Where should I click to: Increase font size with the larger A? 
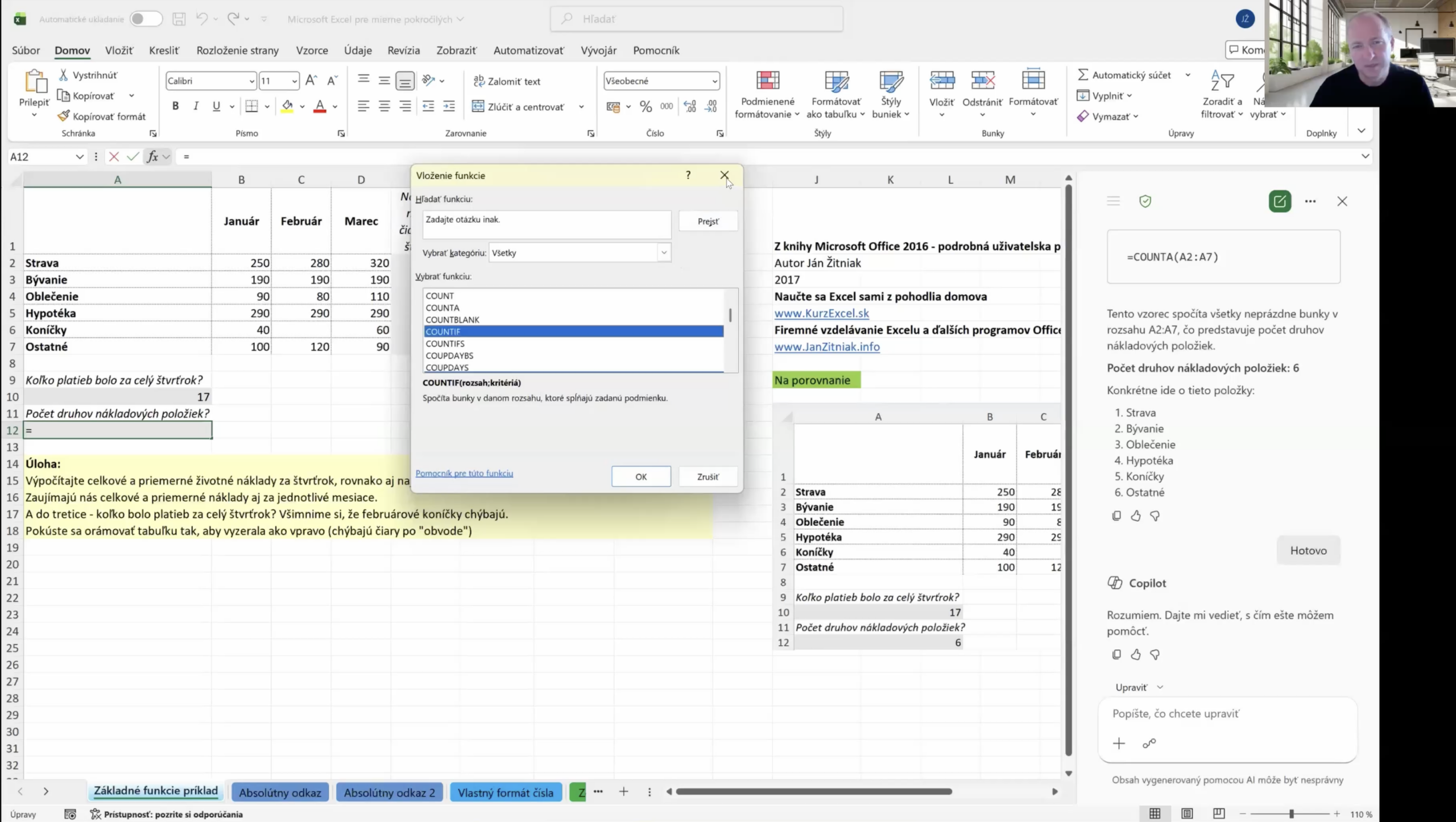(x=311, y=80)
